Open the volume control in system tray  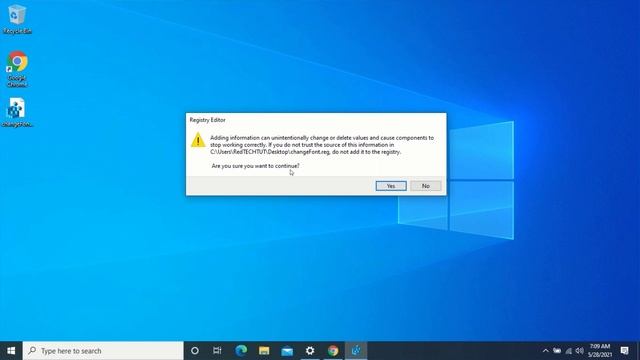click(579, 351)
